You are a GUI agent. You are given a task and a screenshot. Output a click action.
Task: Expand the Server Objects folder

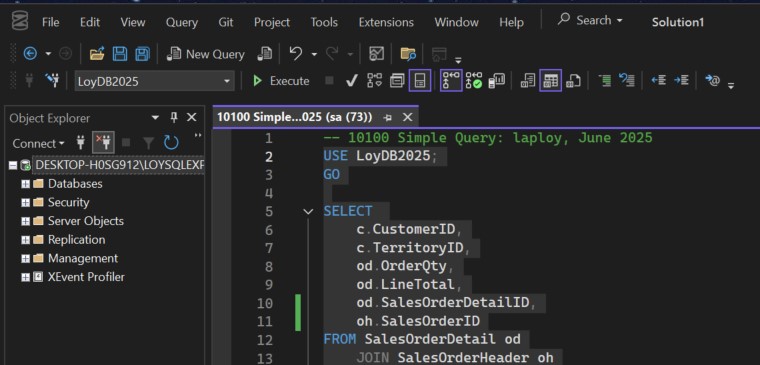(x=25, y=221)
